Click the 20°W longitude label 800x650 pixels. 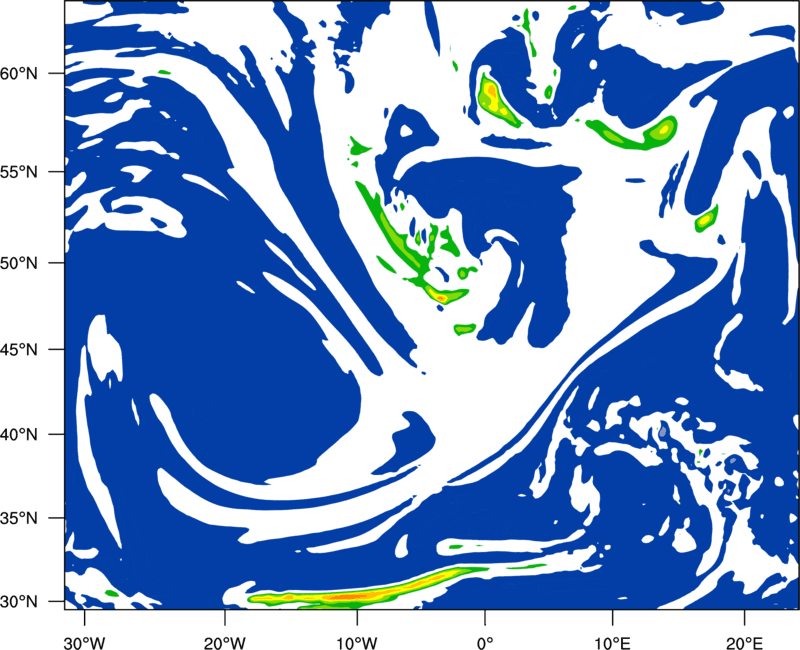pyautogui.click(x=225, y=643)
